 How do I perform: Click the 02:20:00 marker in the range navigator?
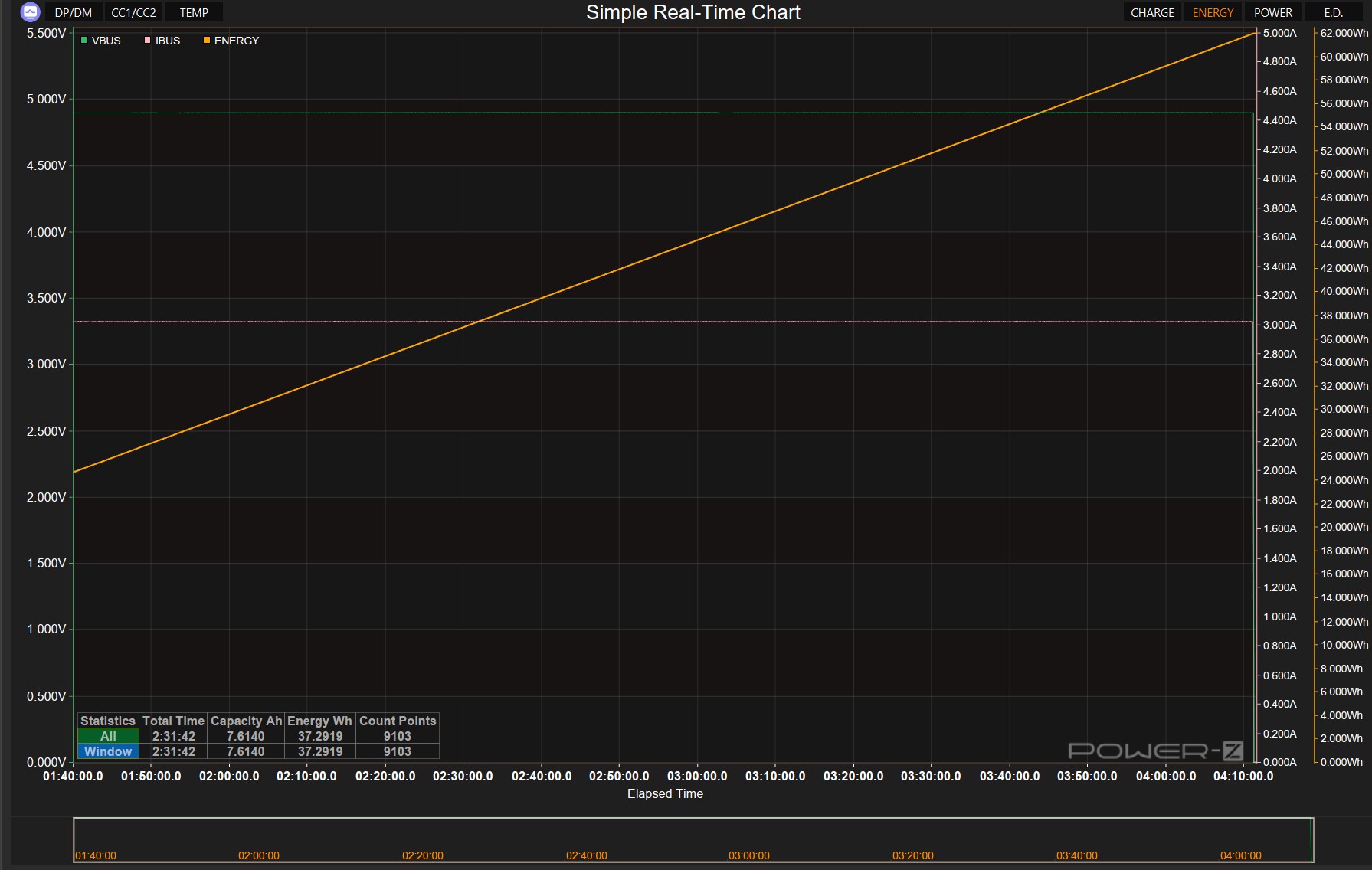point(423,855)
